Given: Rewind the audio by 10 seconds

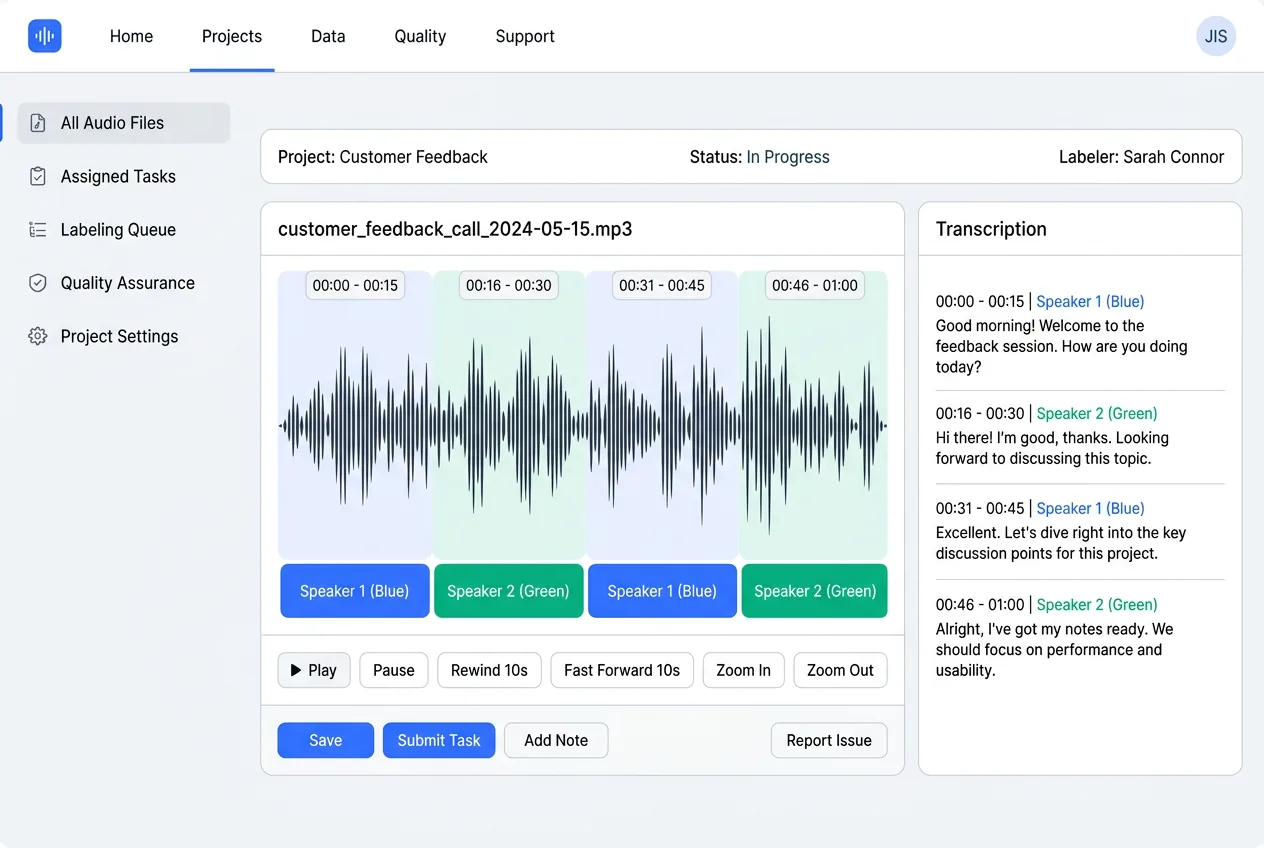Looking at the screenshot, I should [x=489, y=670].
